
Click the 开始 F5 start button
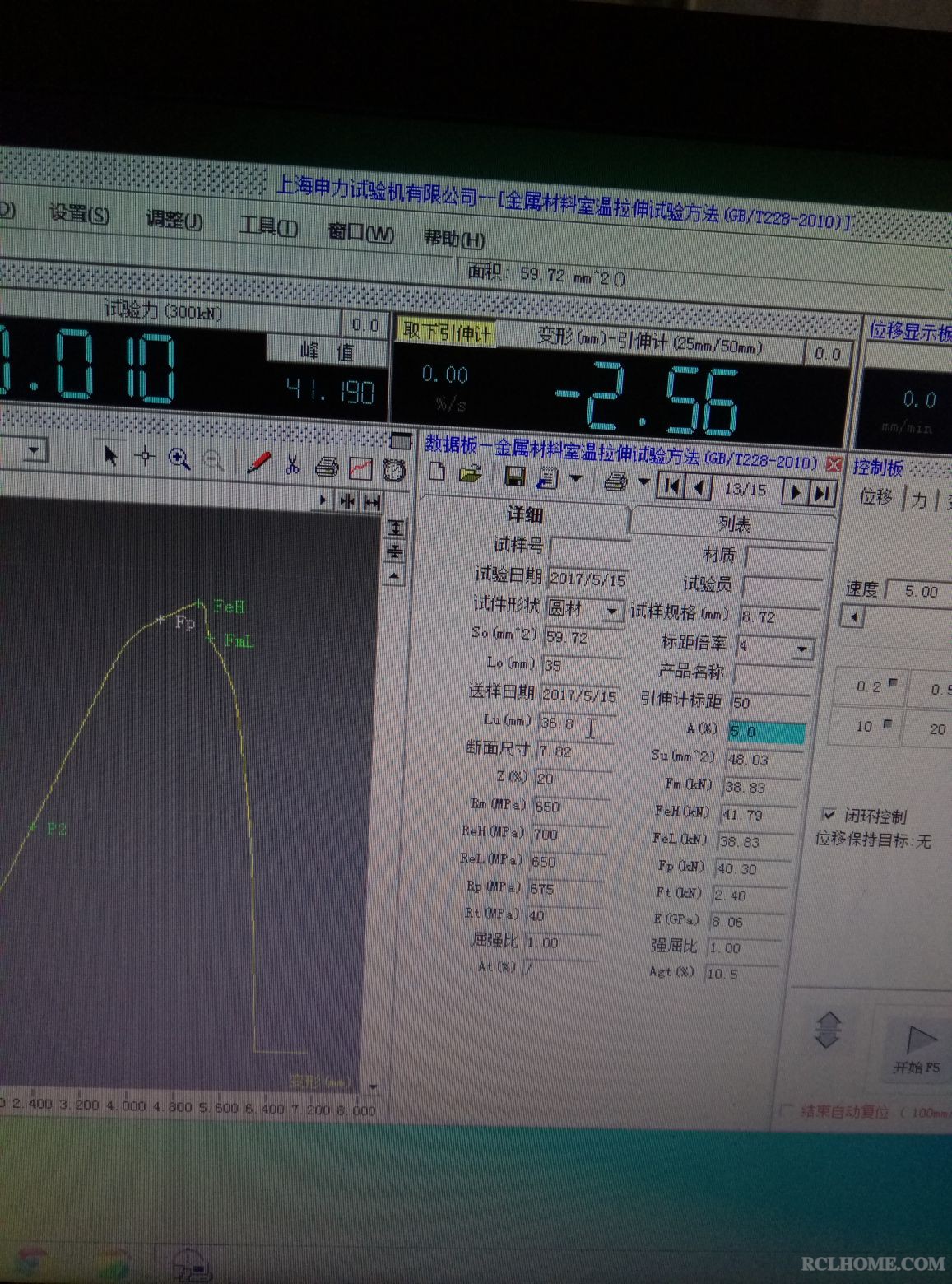(917, 1049)
